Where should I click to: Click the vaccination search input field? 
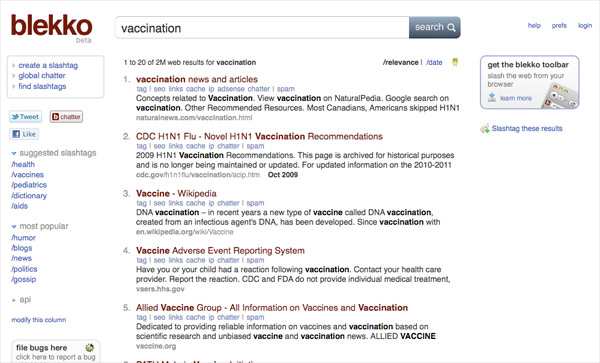(x=262, y=28)
